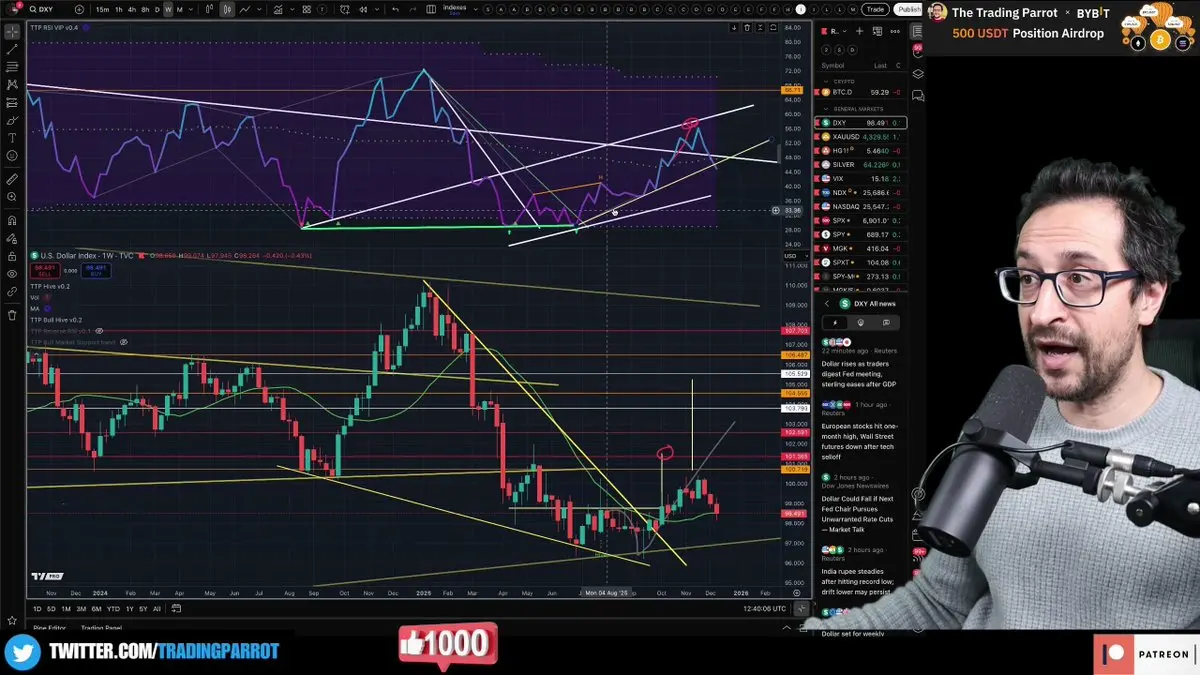Open the emoji icons tool
This screenshot has height=675, width=1200.
click(12, 156)
